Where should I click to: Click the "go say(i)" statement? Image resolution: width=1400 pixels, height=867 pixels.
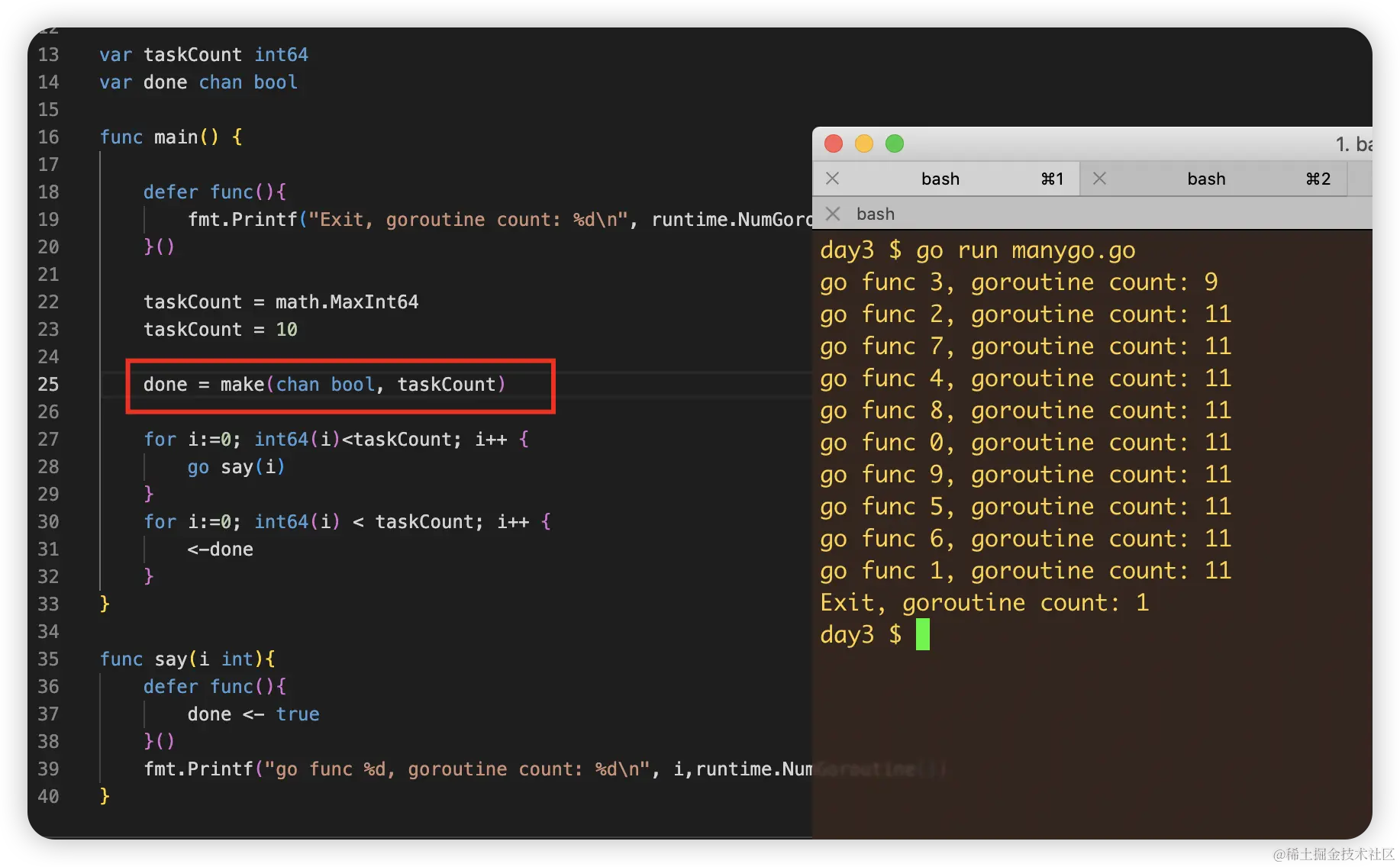236,466
